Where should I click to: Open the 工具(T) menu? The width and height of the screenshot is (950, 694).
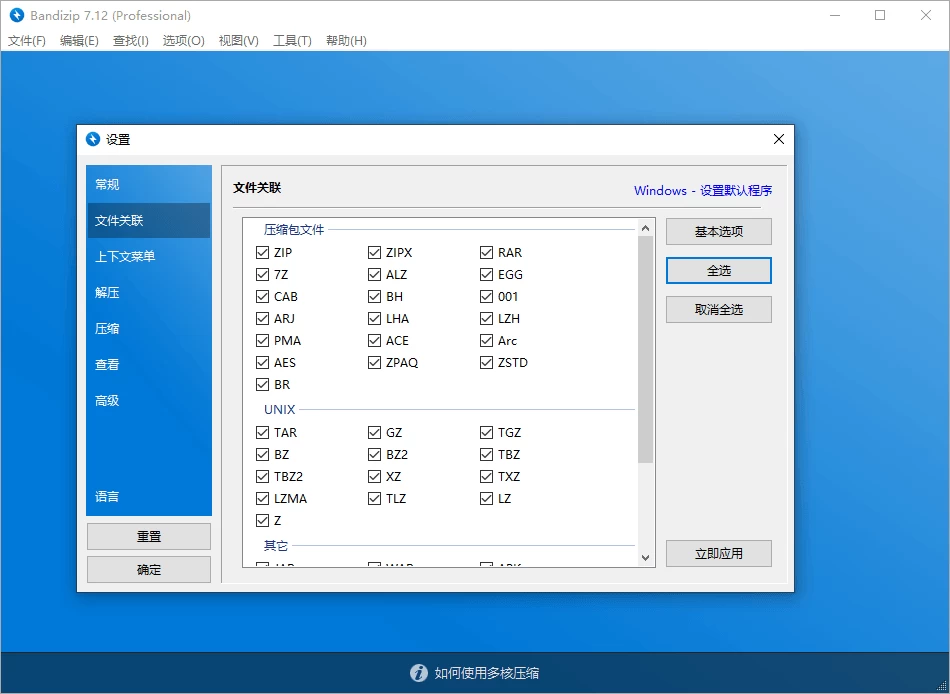[x=292, y=40]
